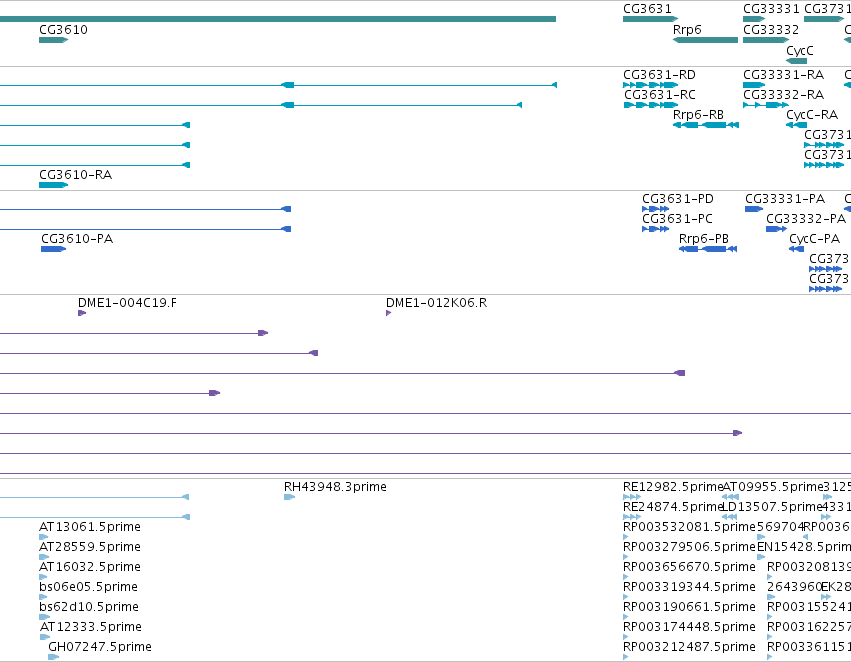851x662 pixels.
Task: Click EST AT28559.5prime
Action: coord(90,548)
